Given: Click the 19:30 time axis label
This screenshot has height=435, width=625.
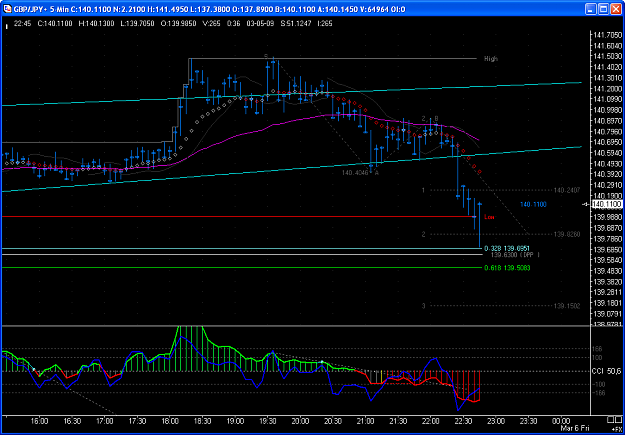Looking at the screenshot, I should coord(267,421).
